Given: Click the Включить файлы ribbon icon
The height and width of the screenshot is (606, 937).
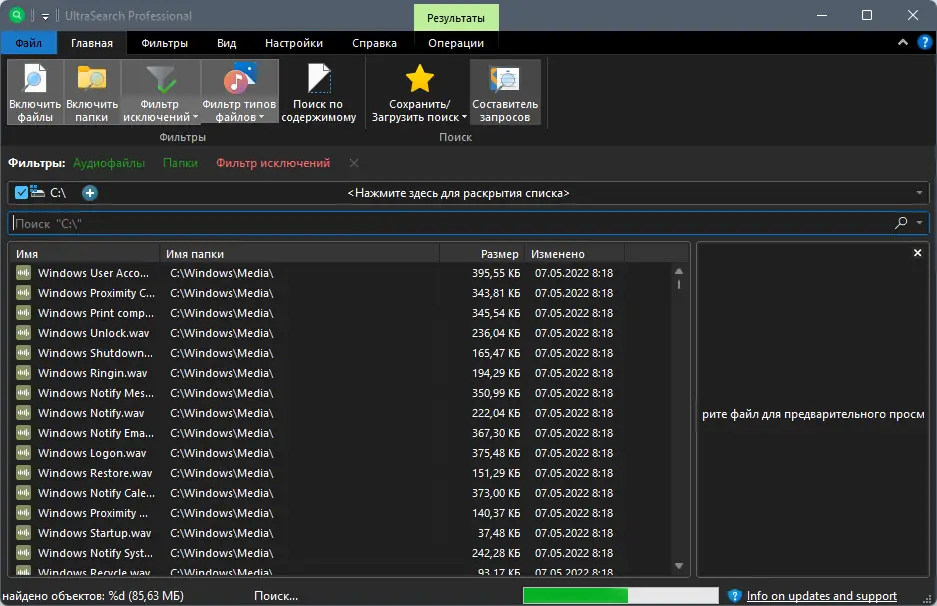Looking at the screenshot, I should coord(34,92).
